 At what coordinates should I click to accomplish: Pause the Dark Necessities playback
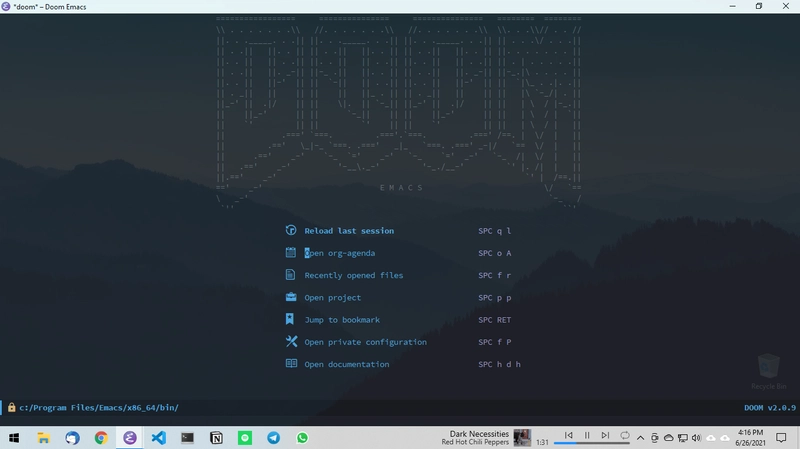click(x=587, y=435)
